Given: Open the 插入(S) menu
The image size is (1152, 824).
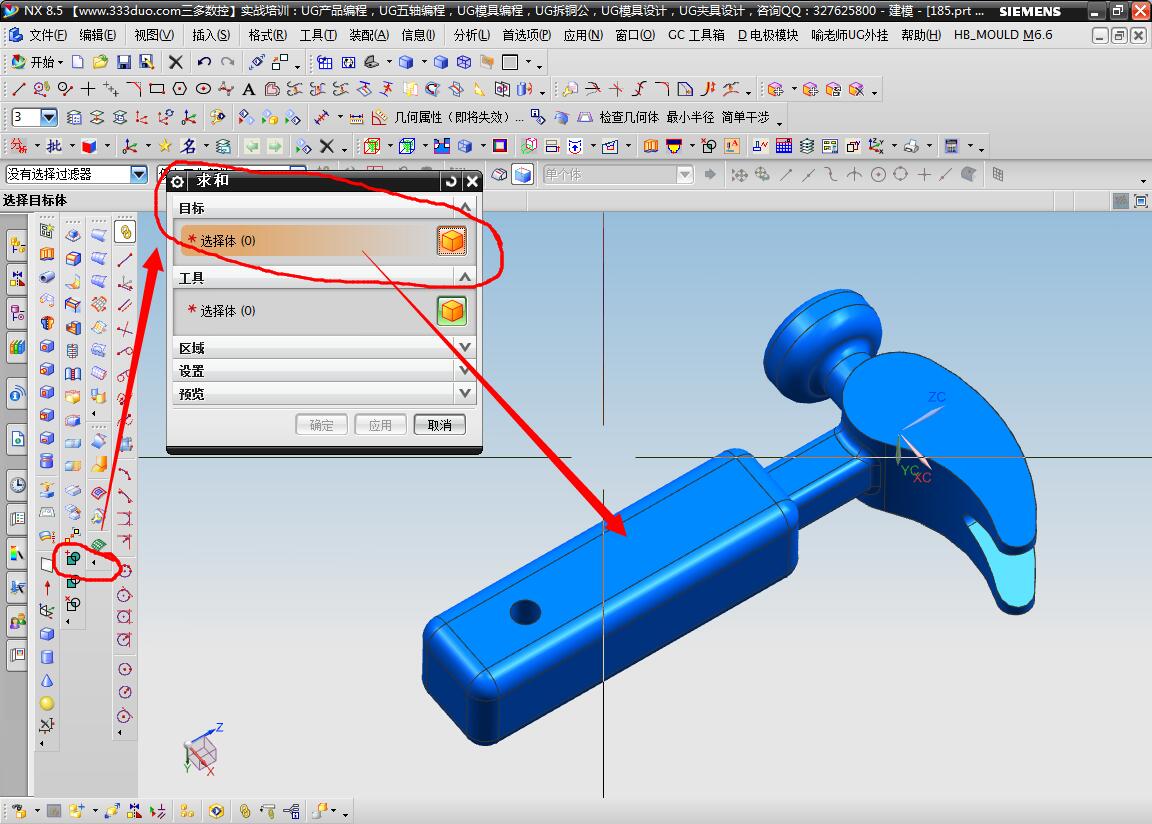Looking at the screenshot, I should click(x=211, y=35).
